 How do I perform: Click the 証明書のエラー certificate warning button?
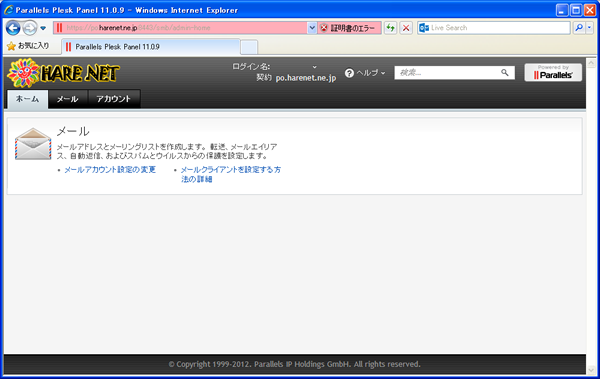click(349, 28)
